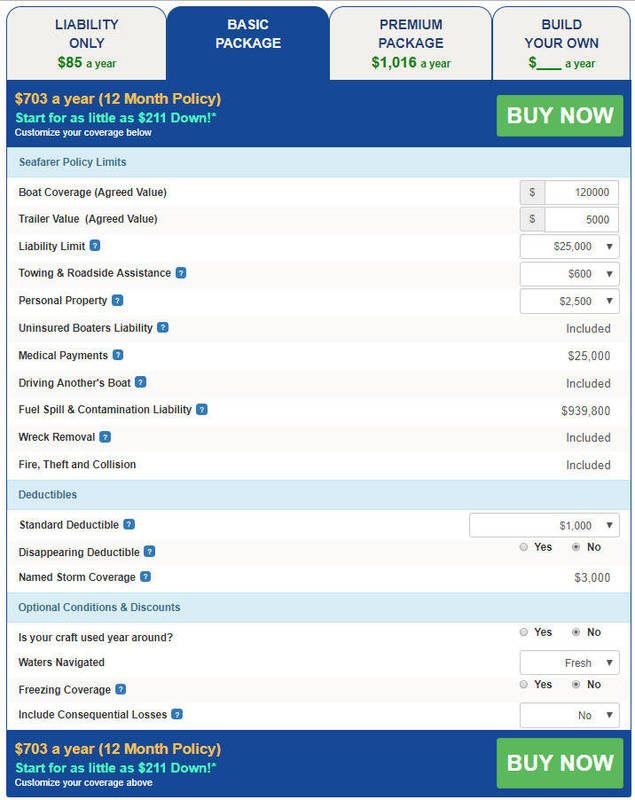The width and height of the screenshot is (635, 800).
Task: Open help icon for Disappearing Deductible
Action: click(149, 552)
